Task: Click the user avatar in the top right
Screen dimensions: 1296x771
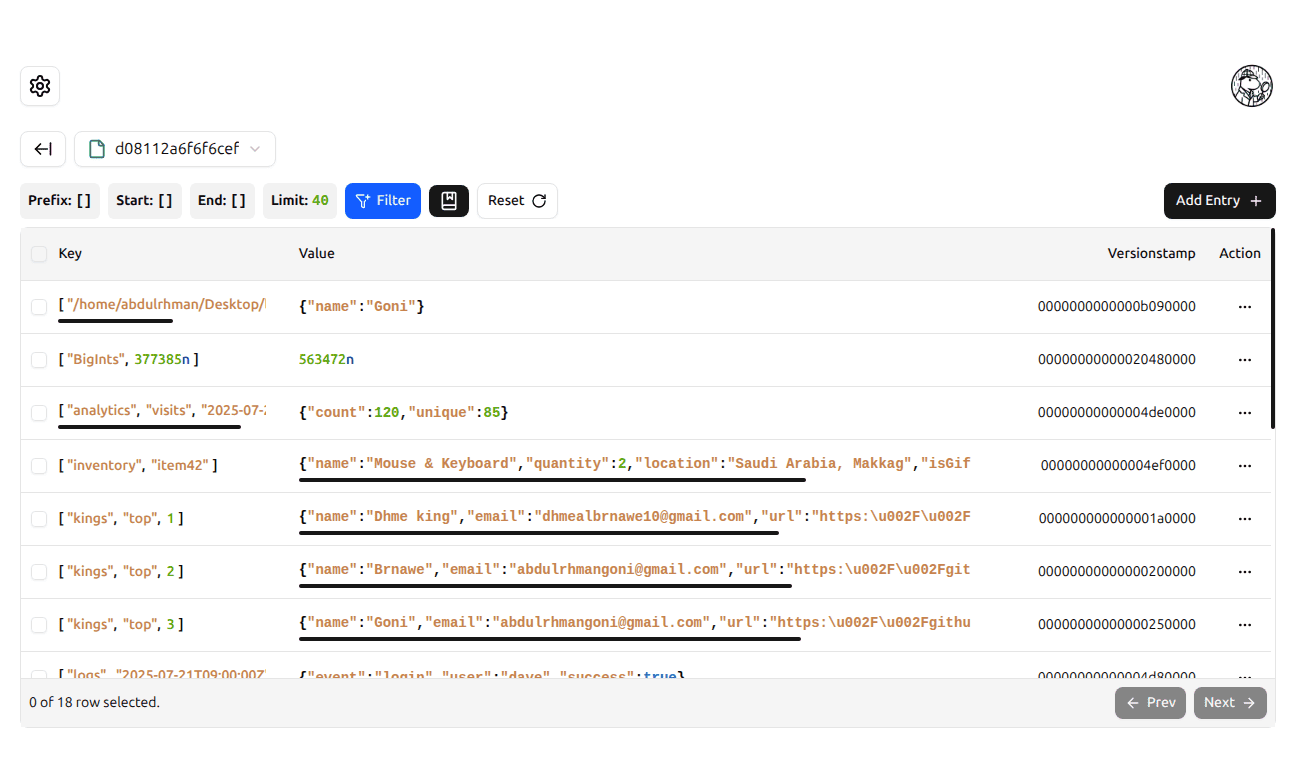Action: [x=1251, y=86]
